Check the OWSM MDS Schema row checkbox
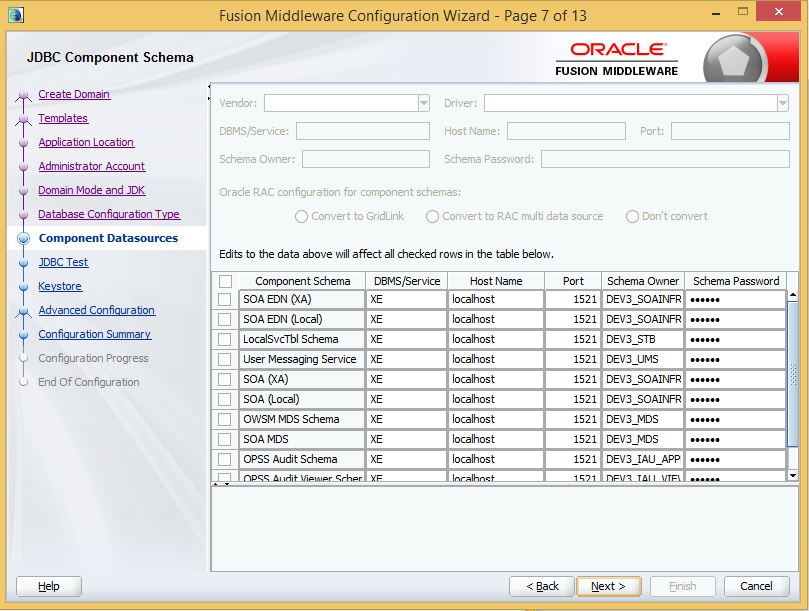The image size is (809, 611). tap(224, 419)
